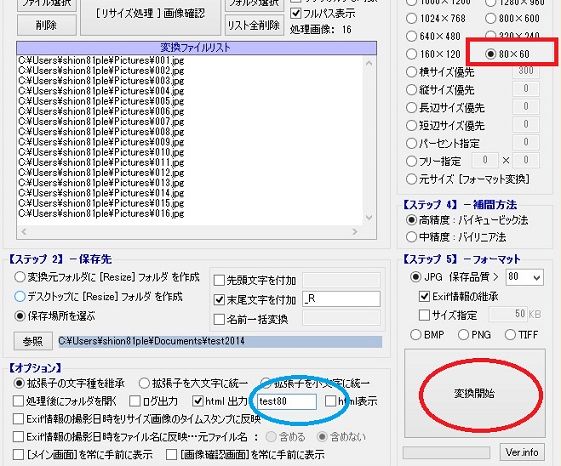Enable the サイズ指定 checkbox

(x=424, y=315)
